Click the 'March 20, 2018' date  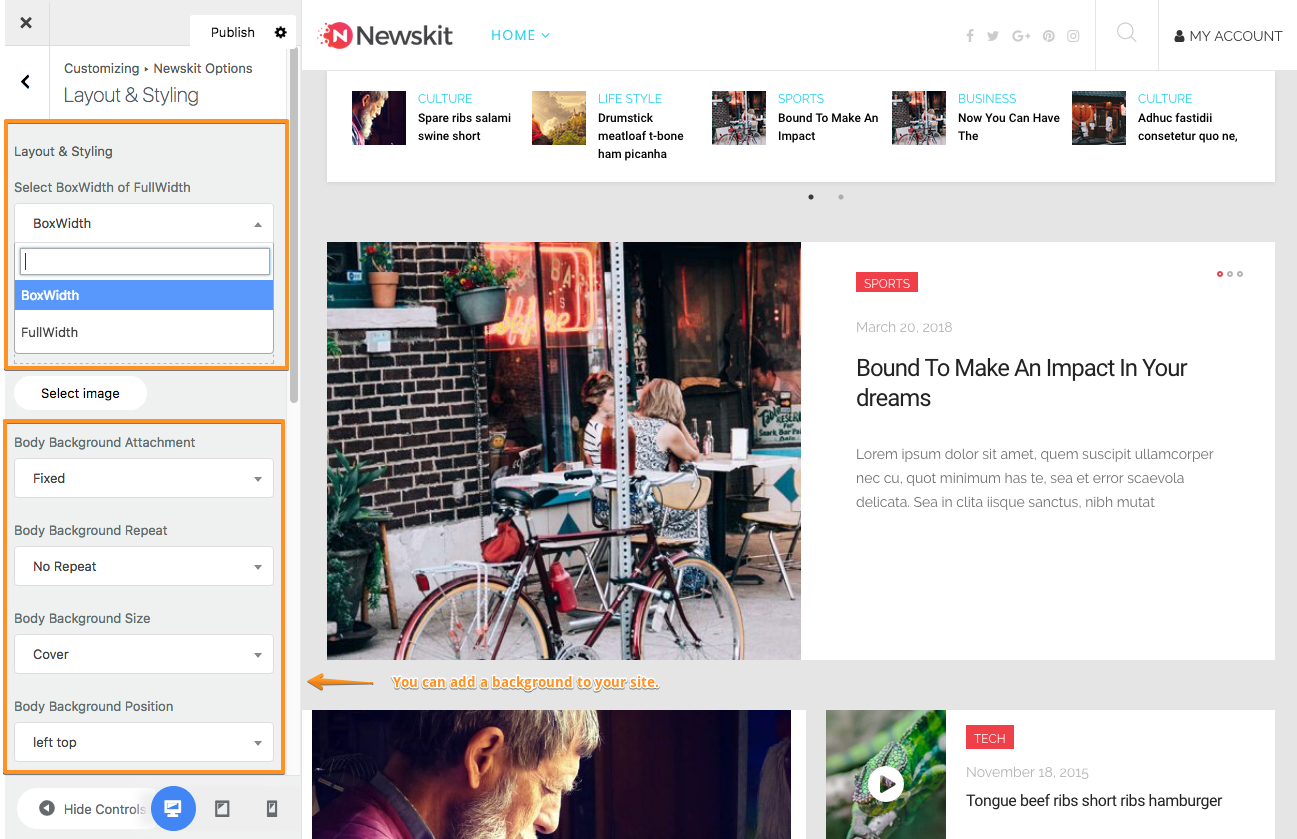(x=904, y=327)
